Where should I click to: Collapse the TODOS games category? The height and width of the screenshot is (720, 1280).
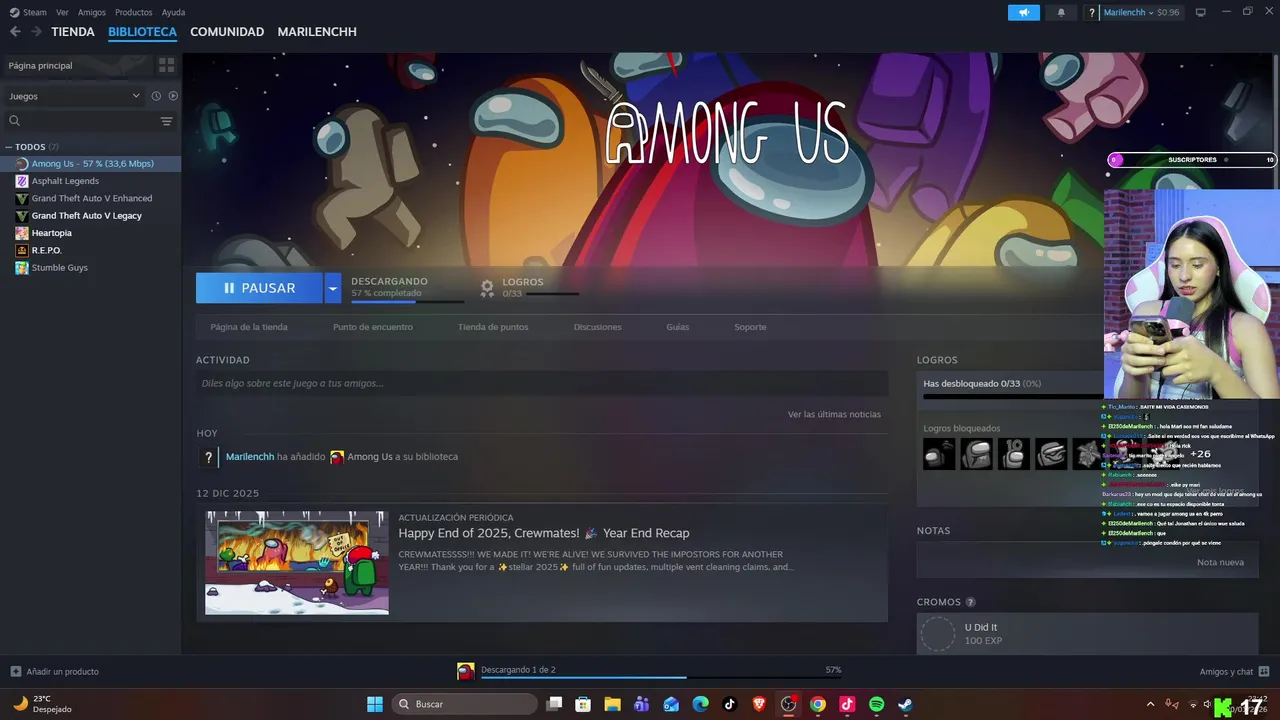click(9, 147)
